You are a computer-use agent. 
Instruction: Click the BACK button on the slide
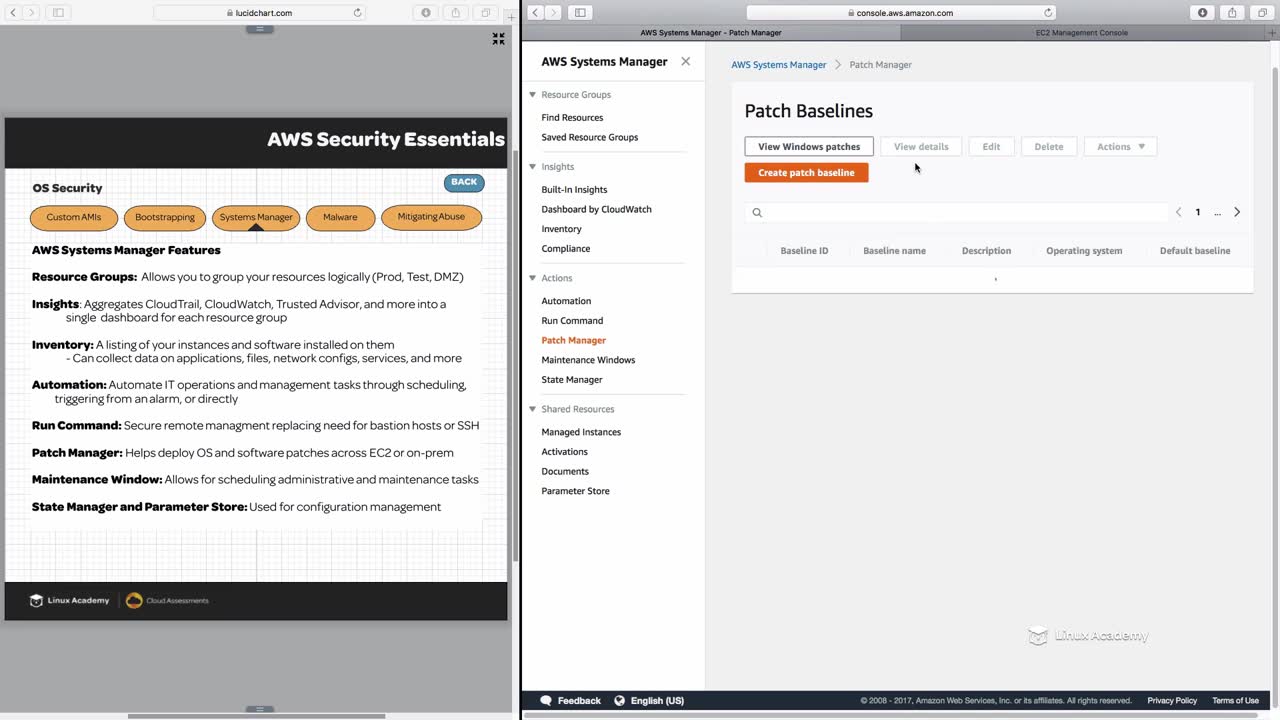[464, 182]
